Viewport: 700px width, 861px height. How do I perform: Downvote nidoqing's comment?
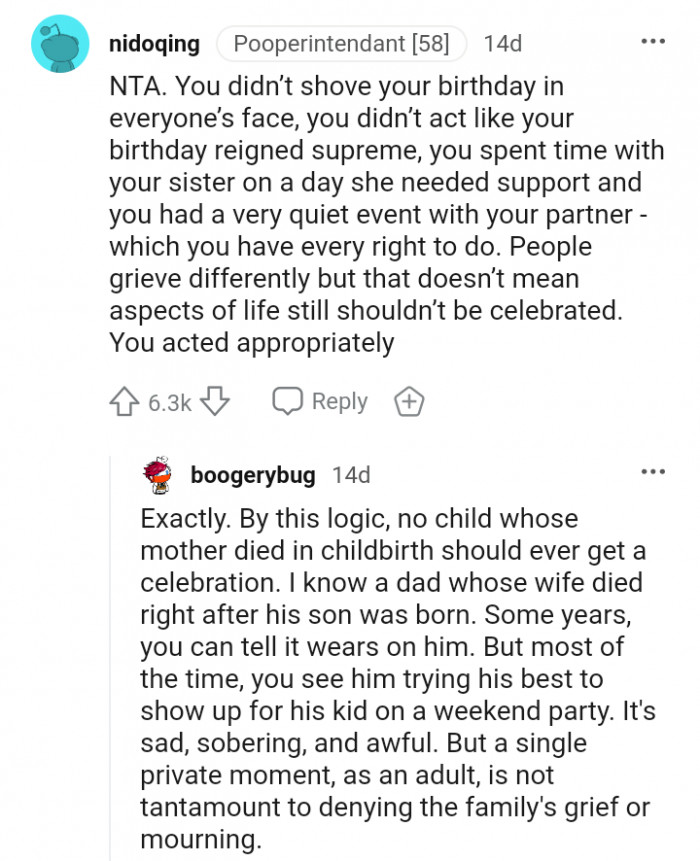(217, 402)
